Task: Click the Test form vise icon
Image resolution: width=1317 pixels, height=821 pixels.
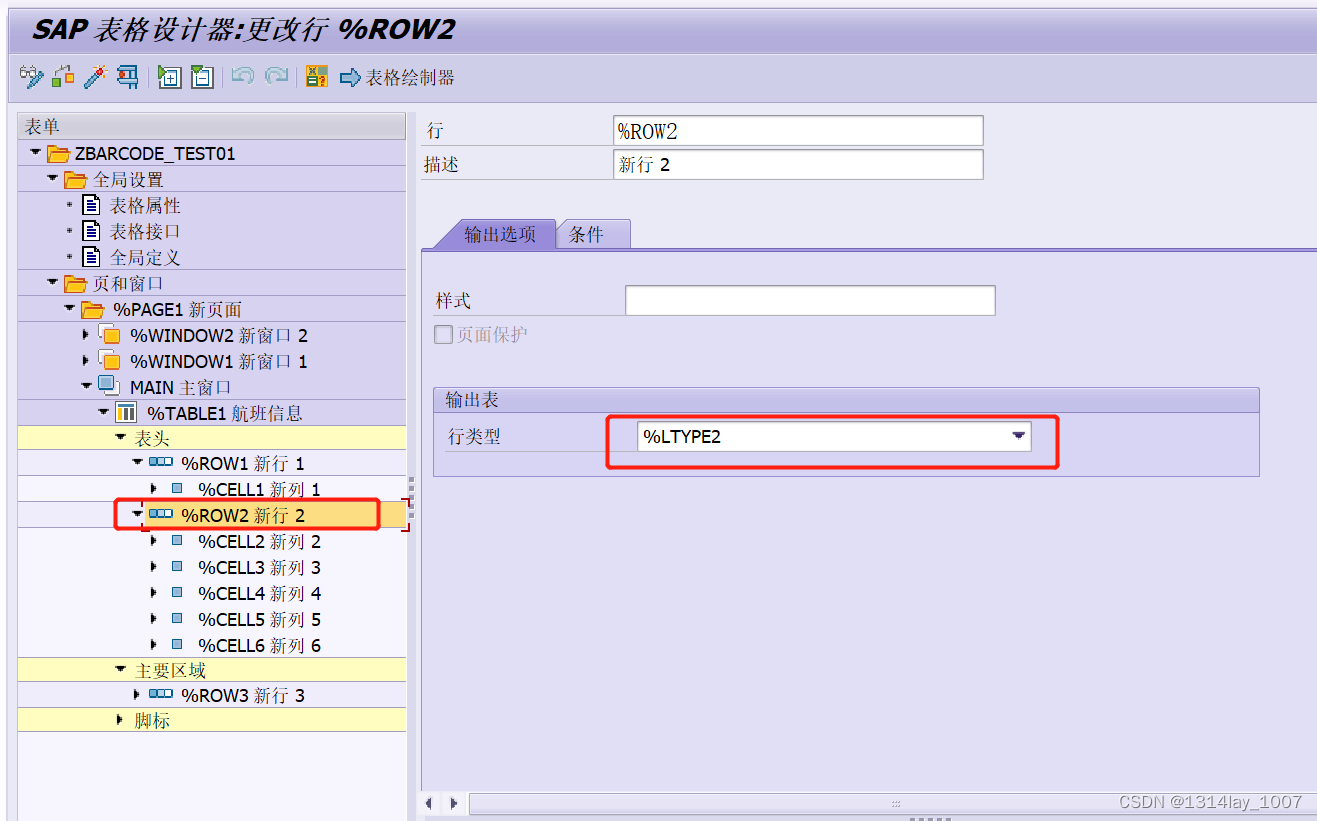Action: click(x=127, y=77)
